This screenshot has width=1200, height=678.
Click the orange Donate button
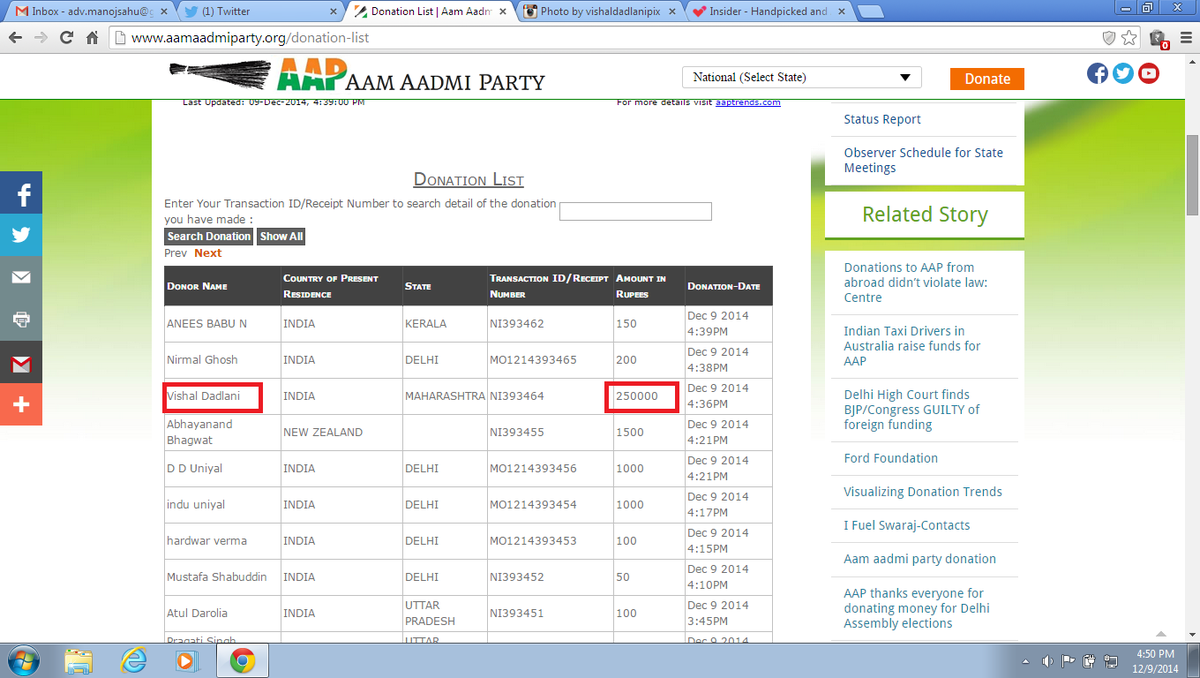pos(987,79)
